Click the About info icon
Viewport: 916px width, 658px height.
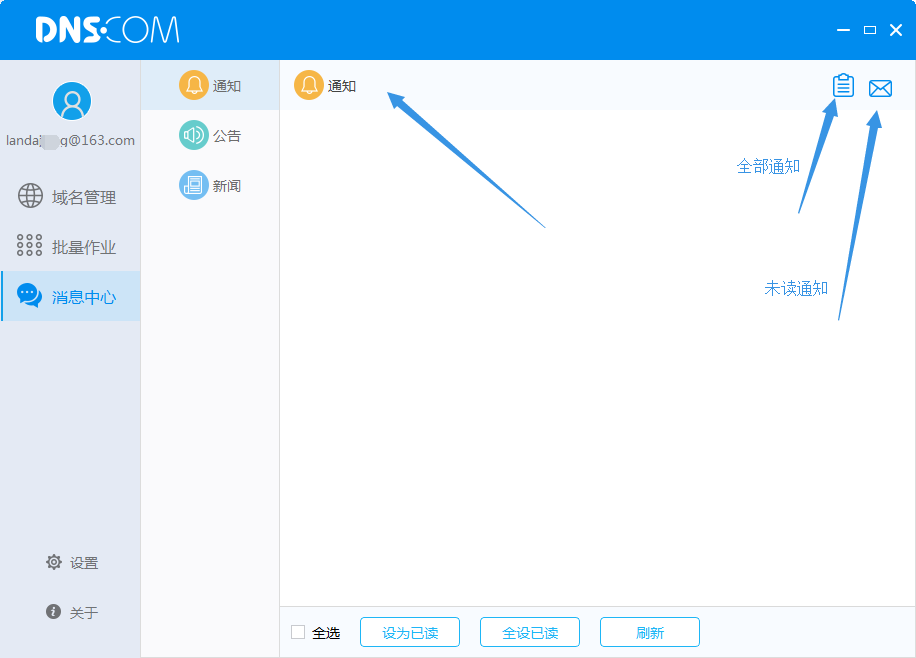coord(54,612)
